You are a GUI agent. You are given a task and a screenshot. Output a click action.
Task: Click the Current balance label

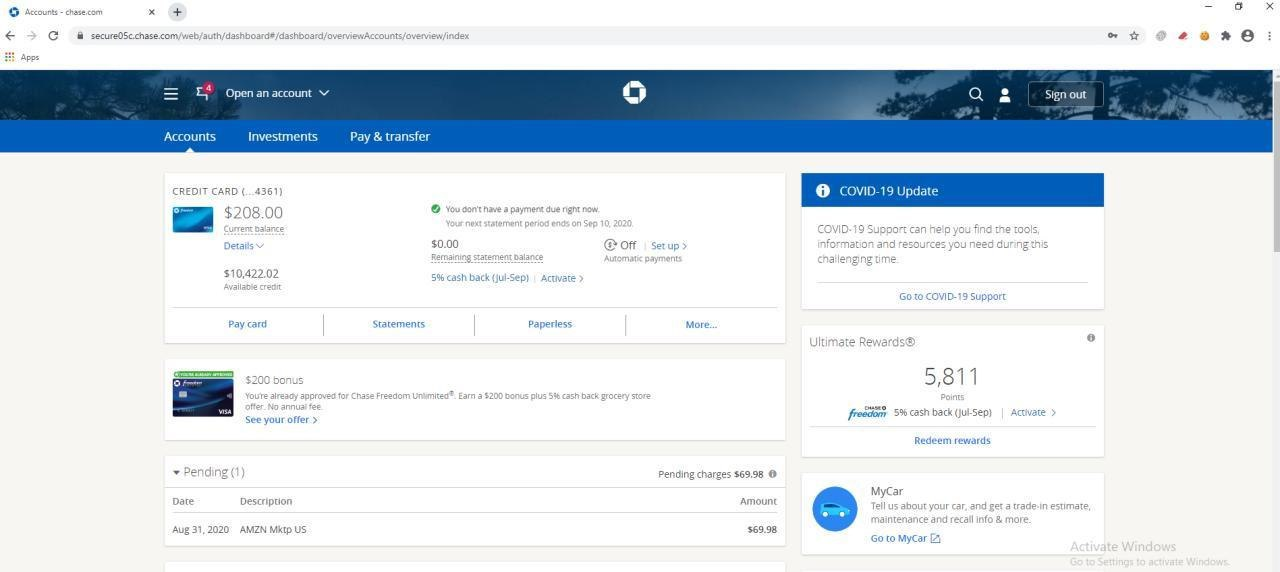pyautogui.click(x=254, y=229)
